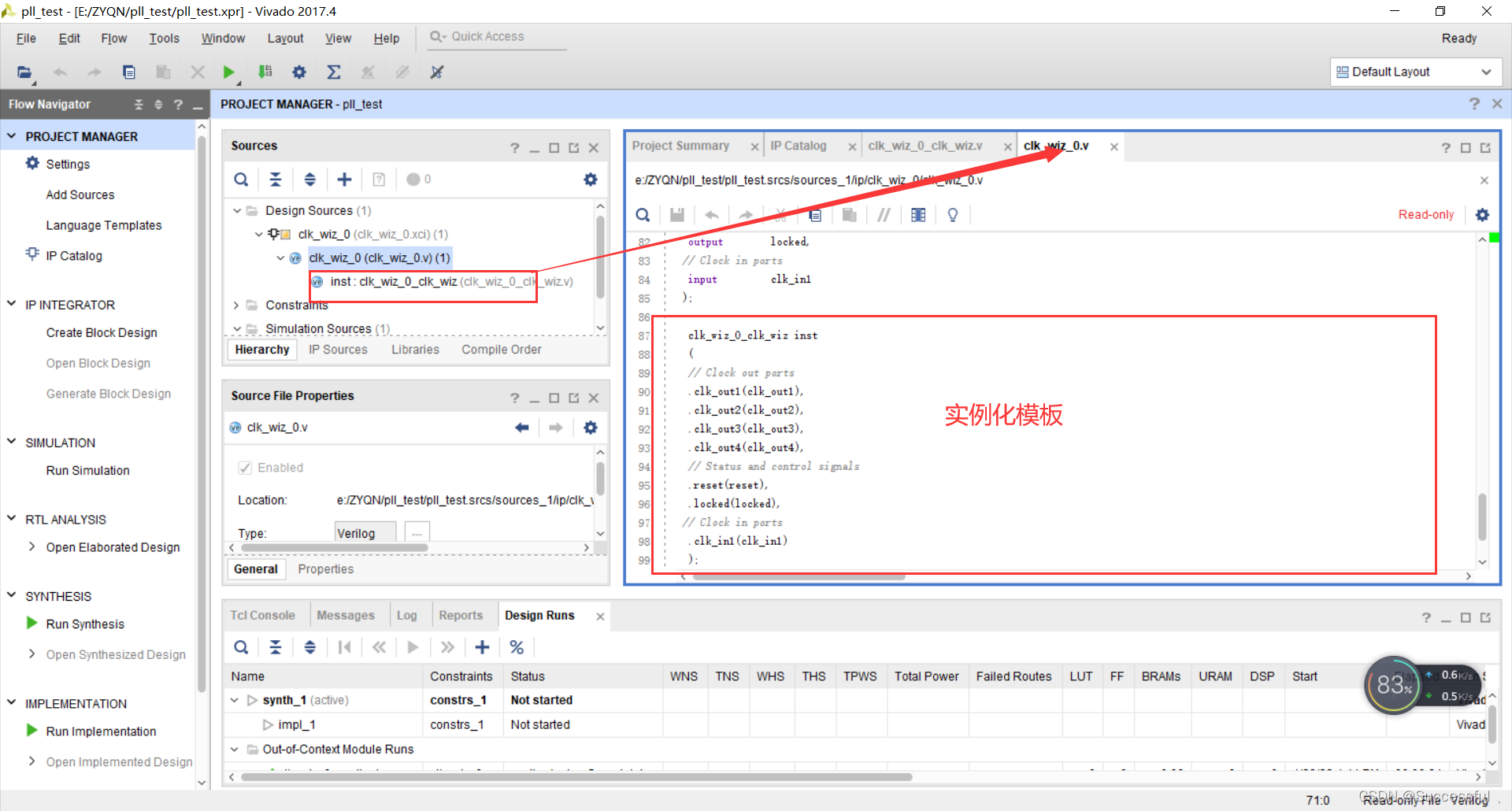The width and height of the screenshot is (1512, 811).
Task: Expand Open Elaborated Design item
Action: 31,546
